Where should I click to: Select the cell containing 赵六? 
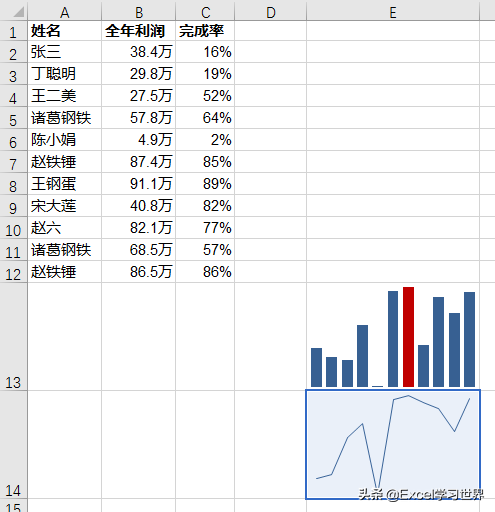(65, 228)
